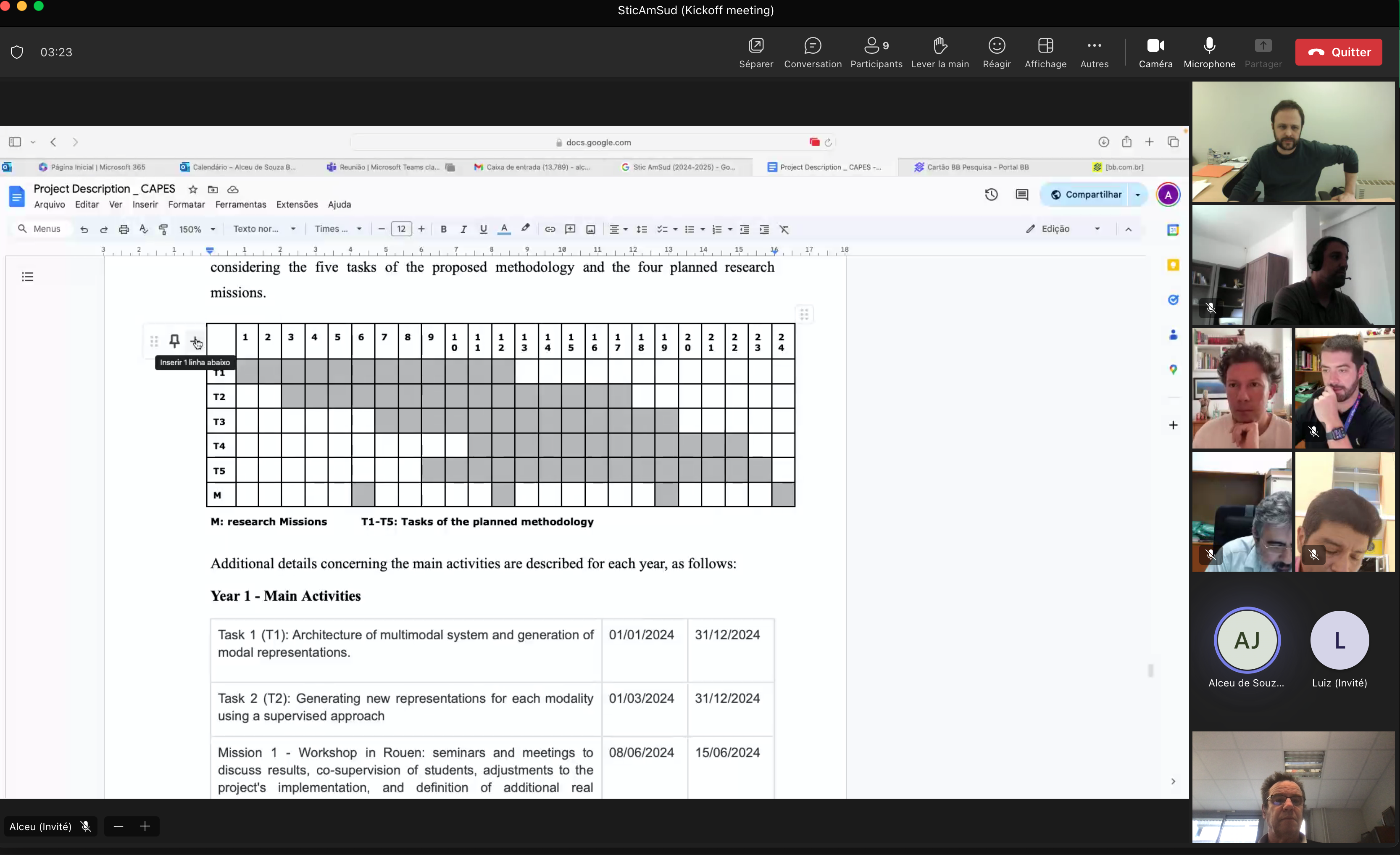Open the Réagir reactions menu

point(997,52)
